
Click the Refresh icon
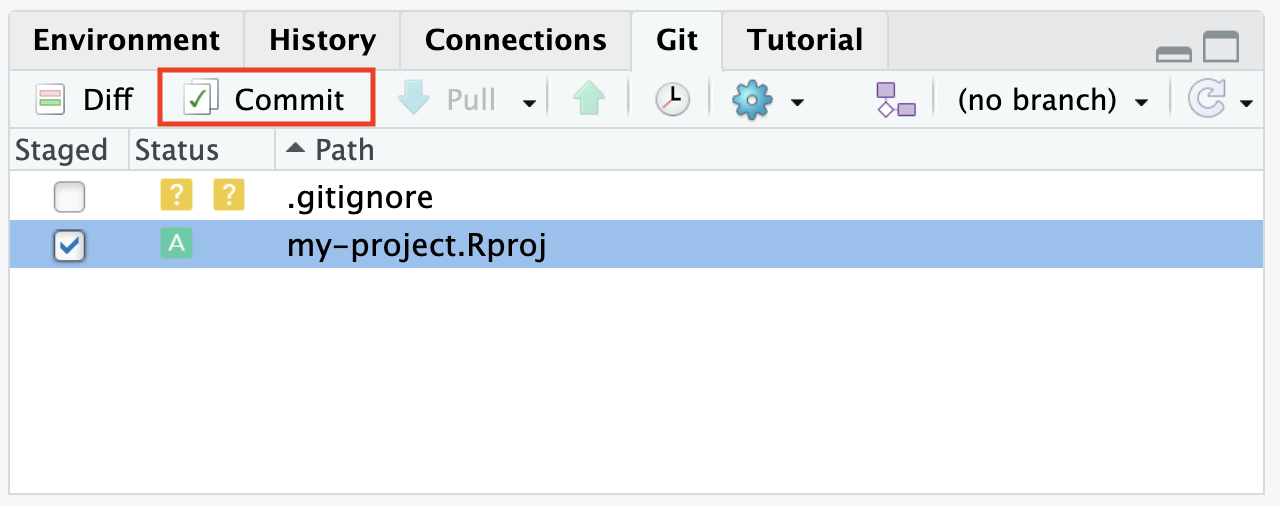(x=1203, y=99)
